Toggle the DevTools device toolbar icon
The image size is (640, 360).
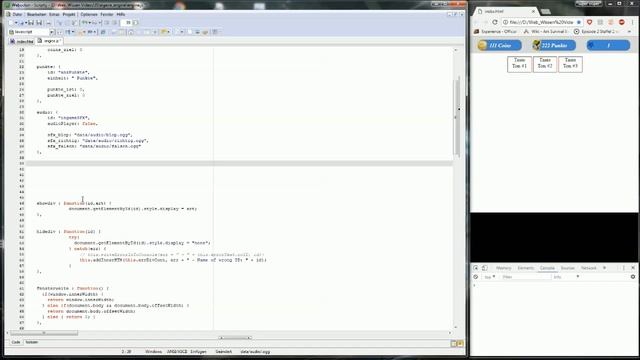point(485,268)
